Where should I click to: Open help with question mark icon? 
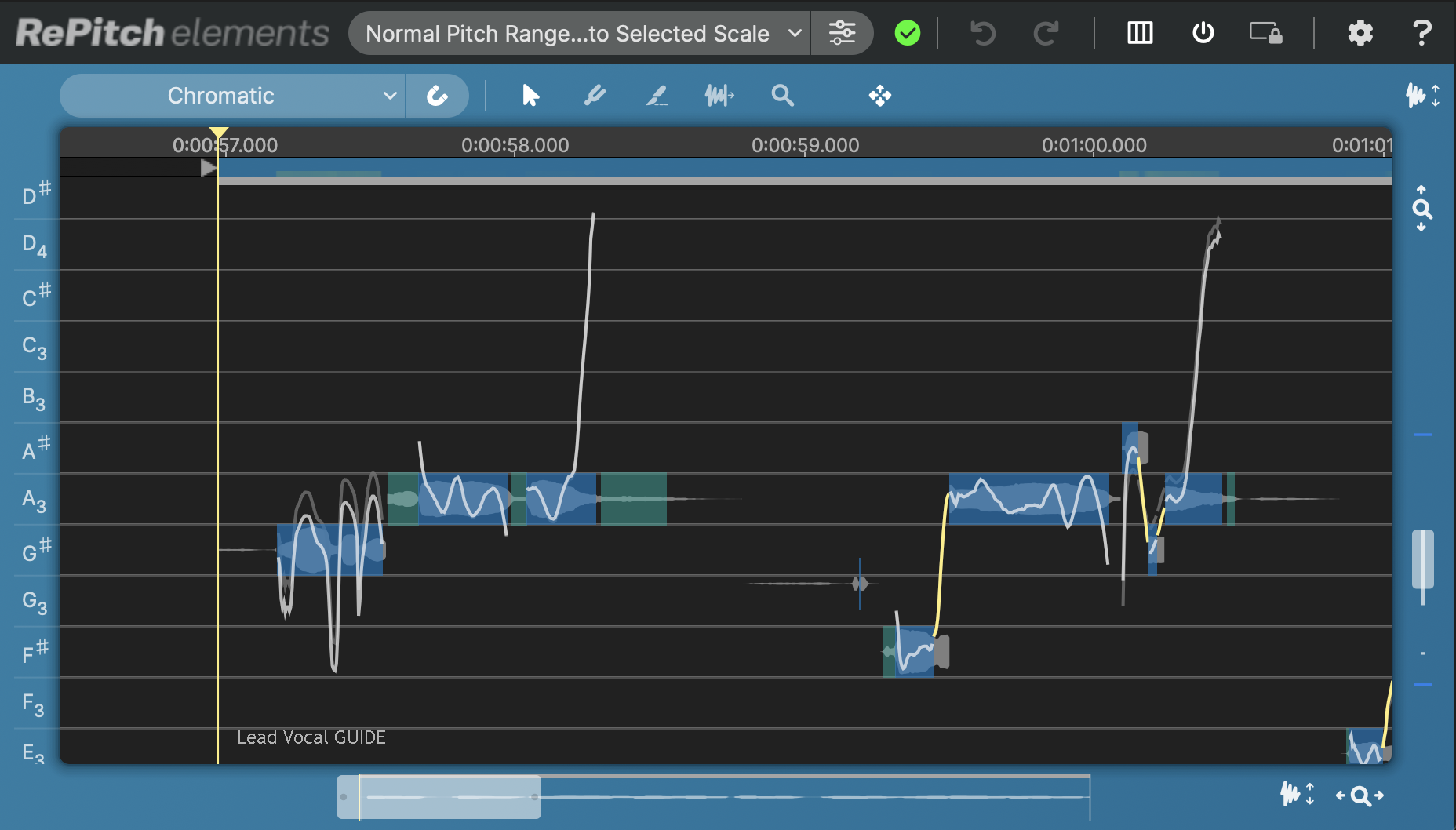(1421, 33)
